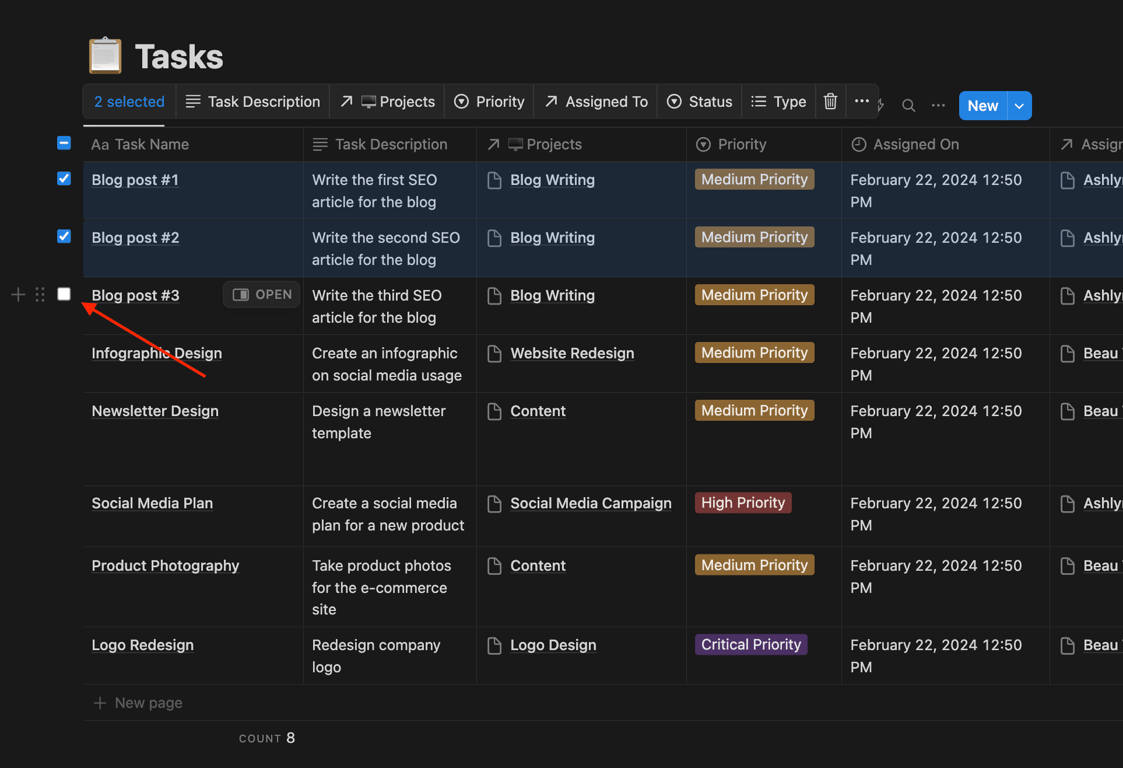Click the Type bulk action item
The image size is (1123, 768).
pos(778,102)
